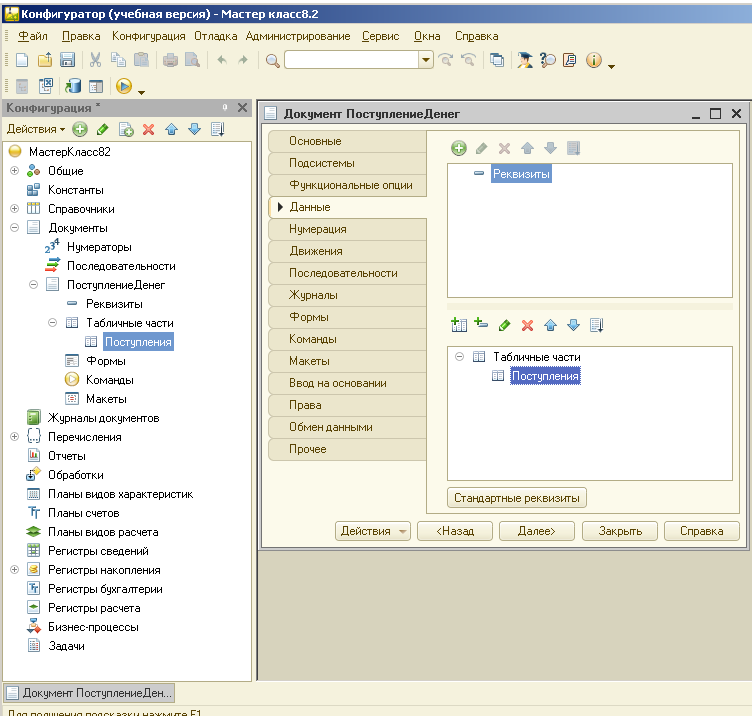
Task: Expand the Справочники tree node
Action: [14, 209]
